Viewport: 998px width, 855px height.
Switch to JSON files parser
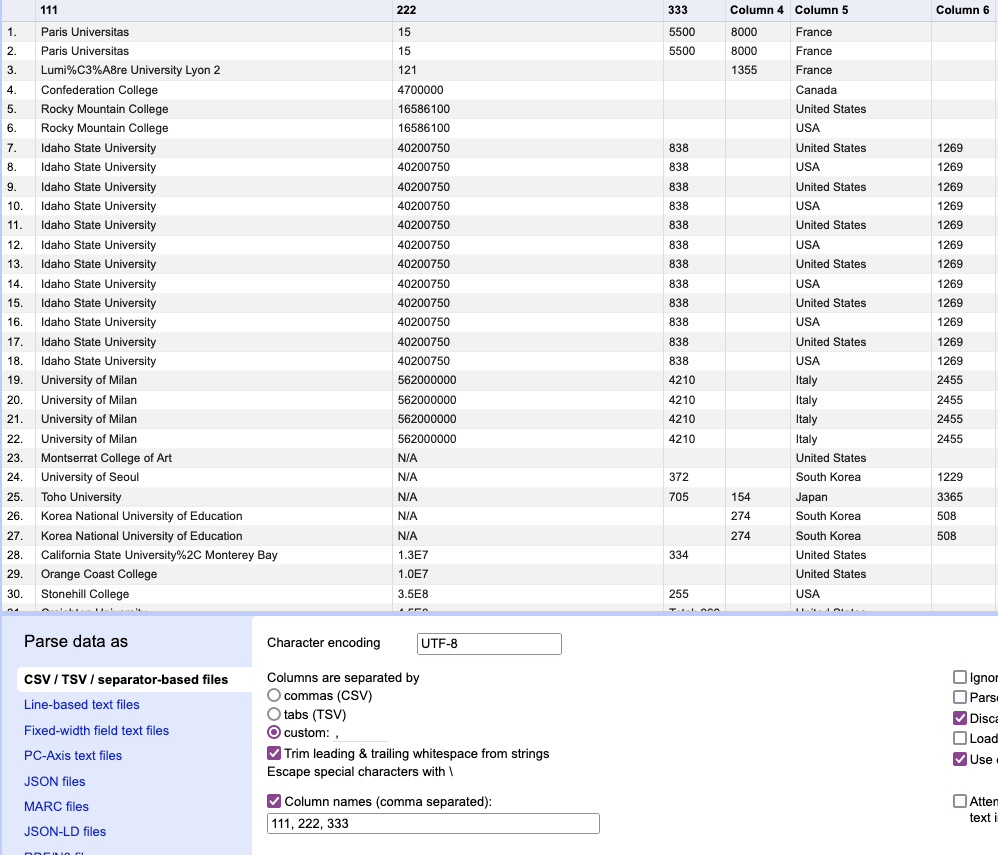[x=54, y=781]
